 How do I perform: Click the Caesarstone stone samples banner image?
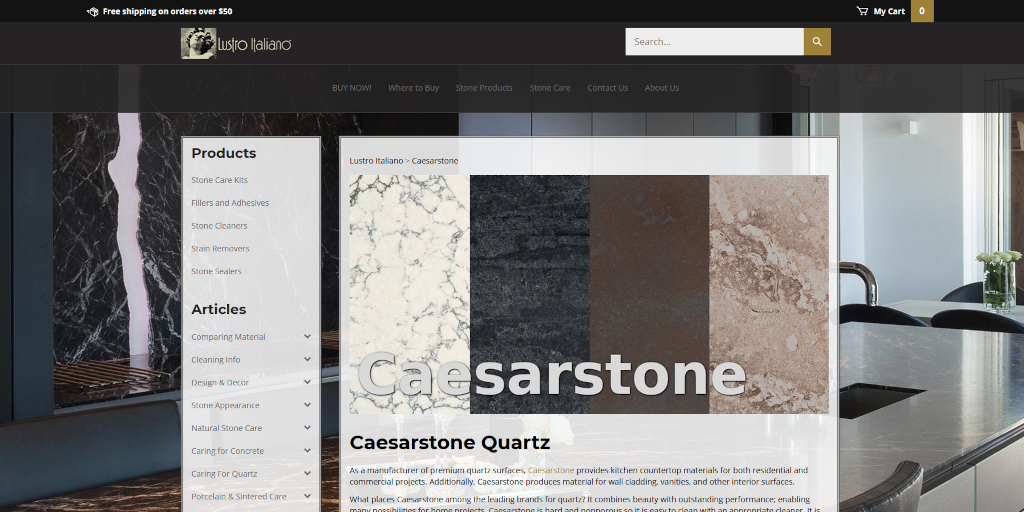coord(589,294)
